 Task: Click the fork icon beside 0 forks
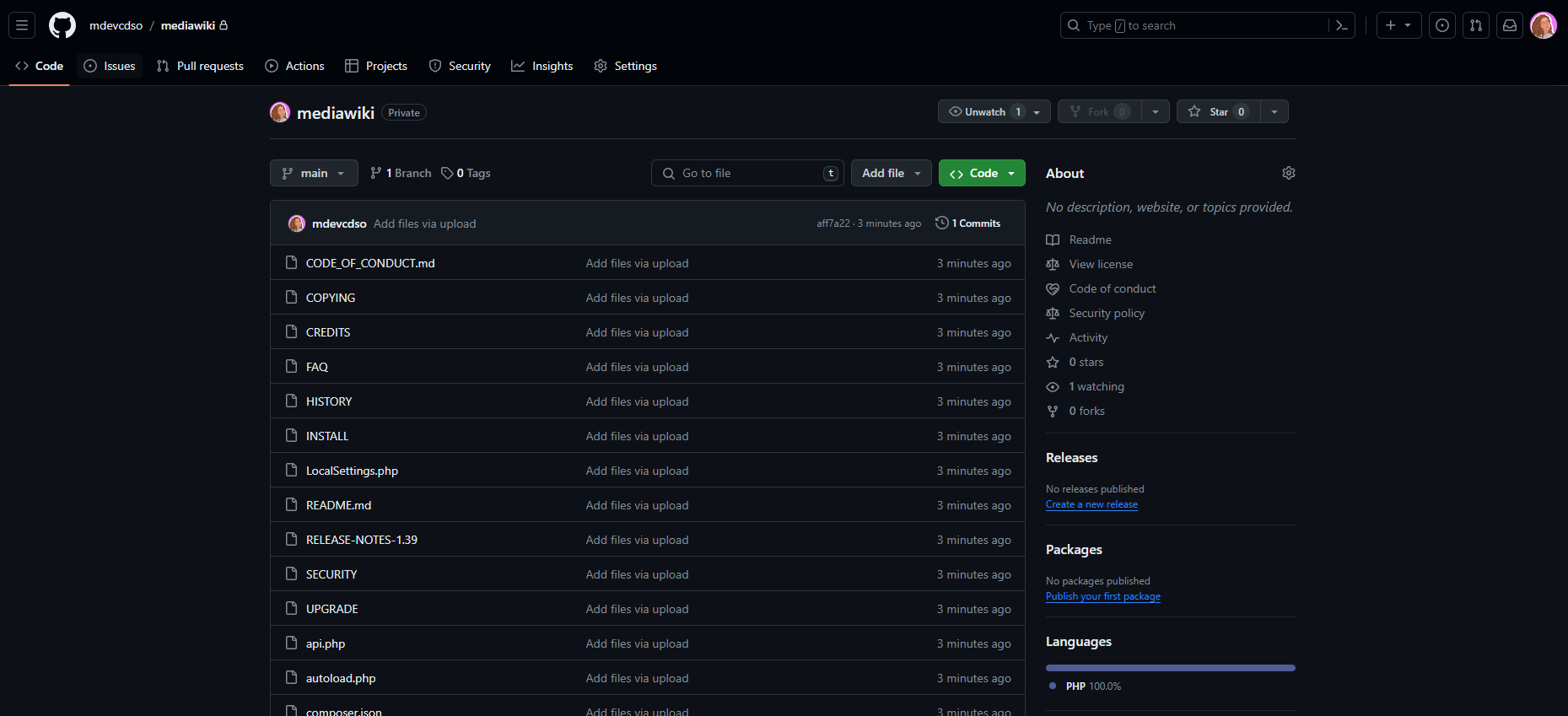pyautogui.click(x=1053, y=412)
